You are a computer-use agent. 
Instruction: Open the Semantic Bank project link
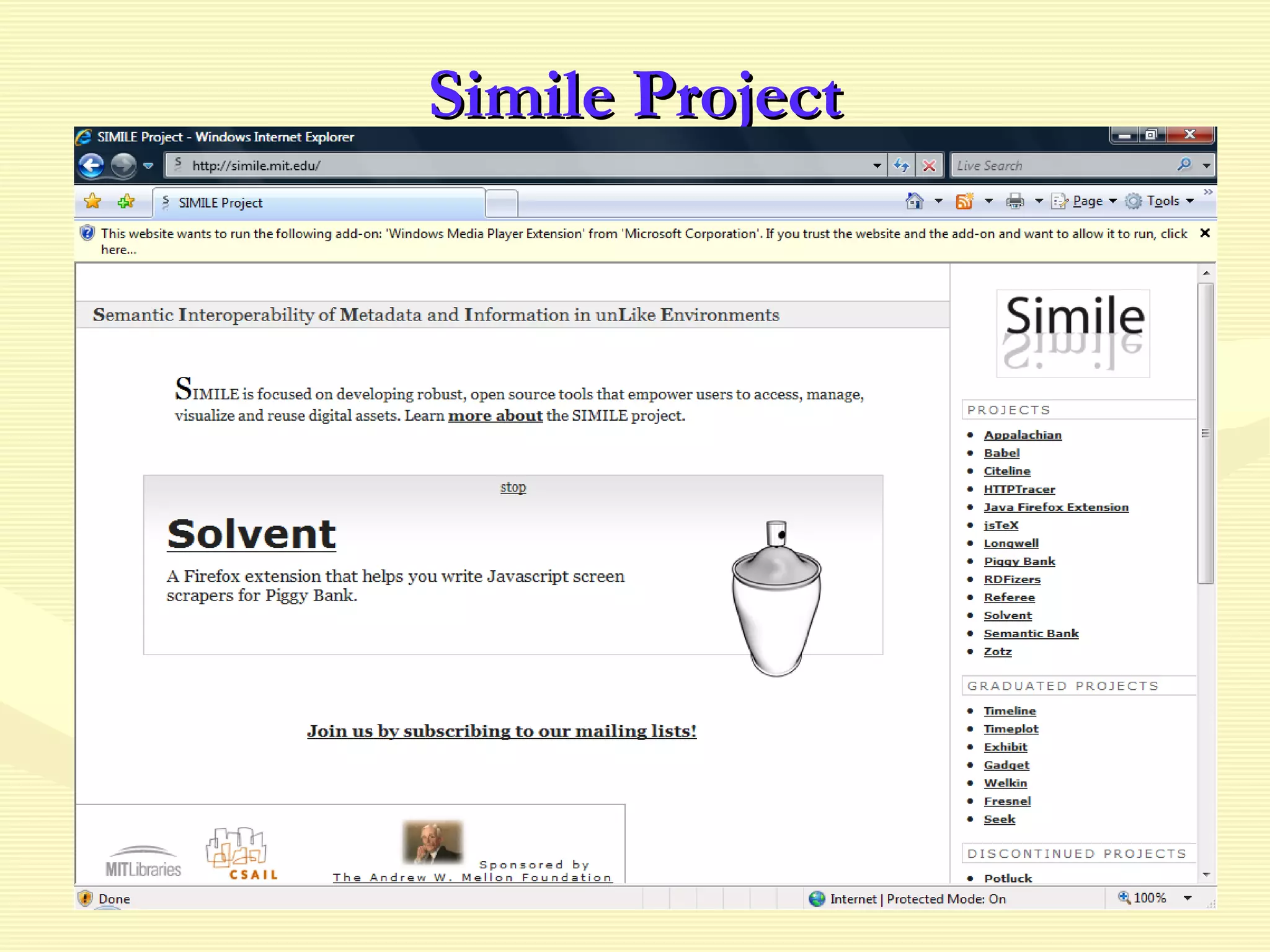[1031, 633]
